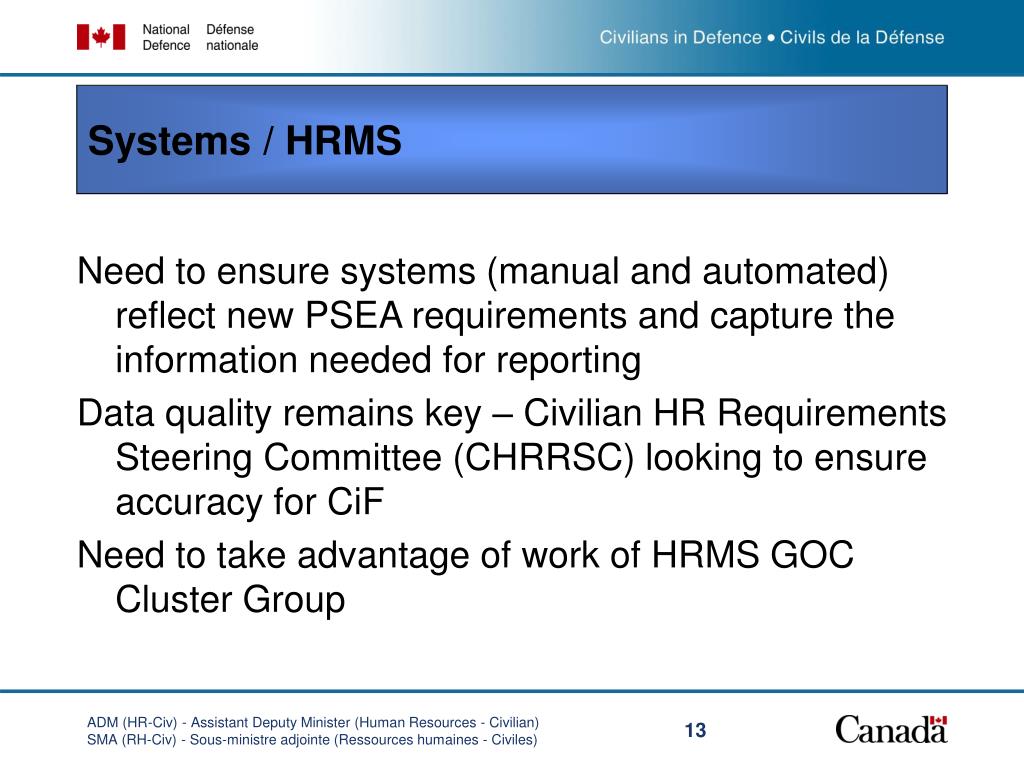Select the 'National Defence' header text
Image resolution: width=1024 pixels, height=768 pixels.
(x=166, y=37)
